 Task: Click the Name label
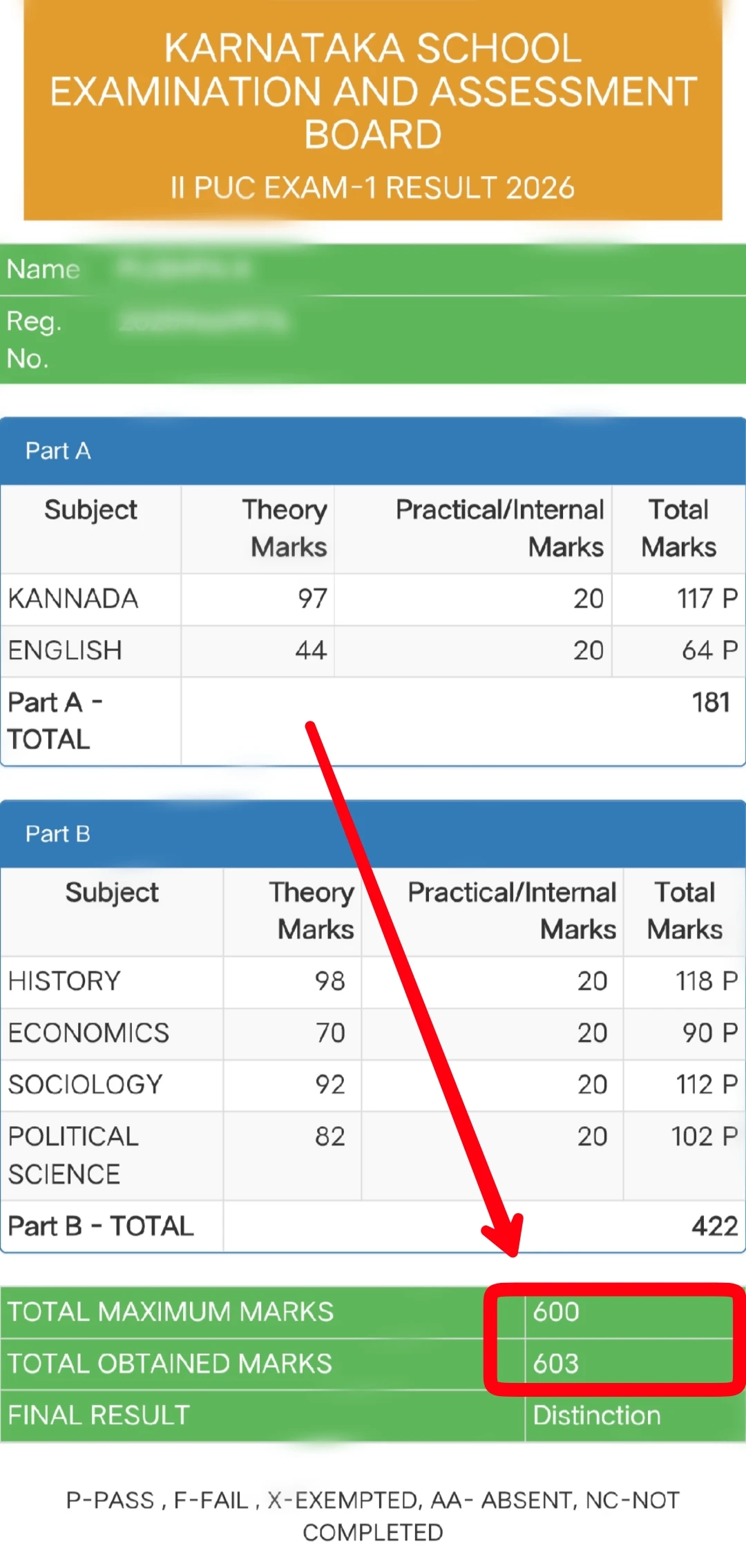tap(44, 269)
